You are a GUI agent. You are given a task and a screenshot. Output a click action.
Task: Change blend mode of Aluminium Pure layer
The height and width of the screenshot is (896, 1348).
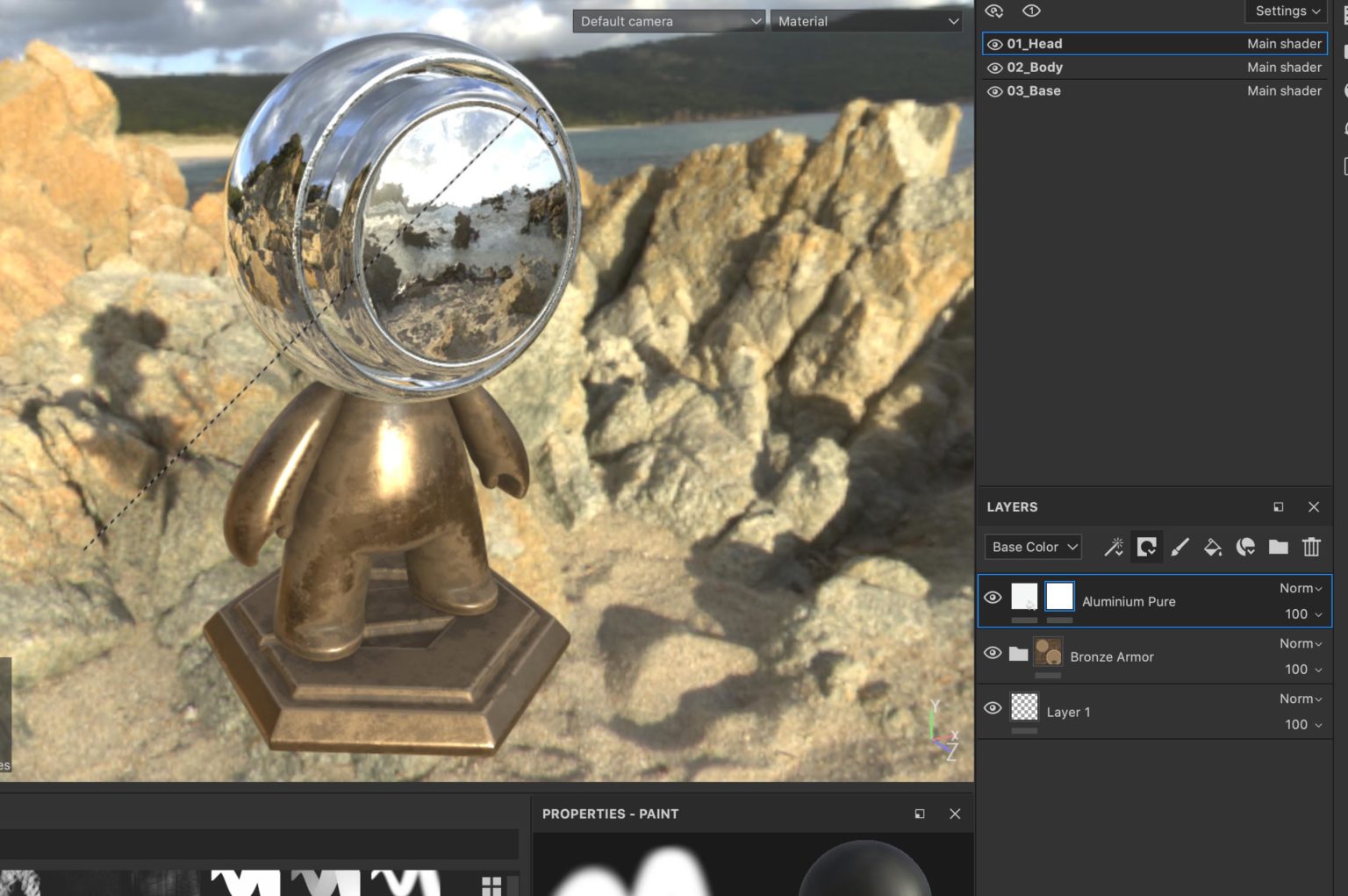click(1301, 588)
